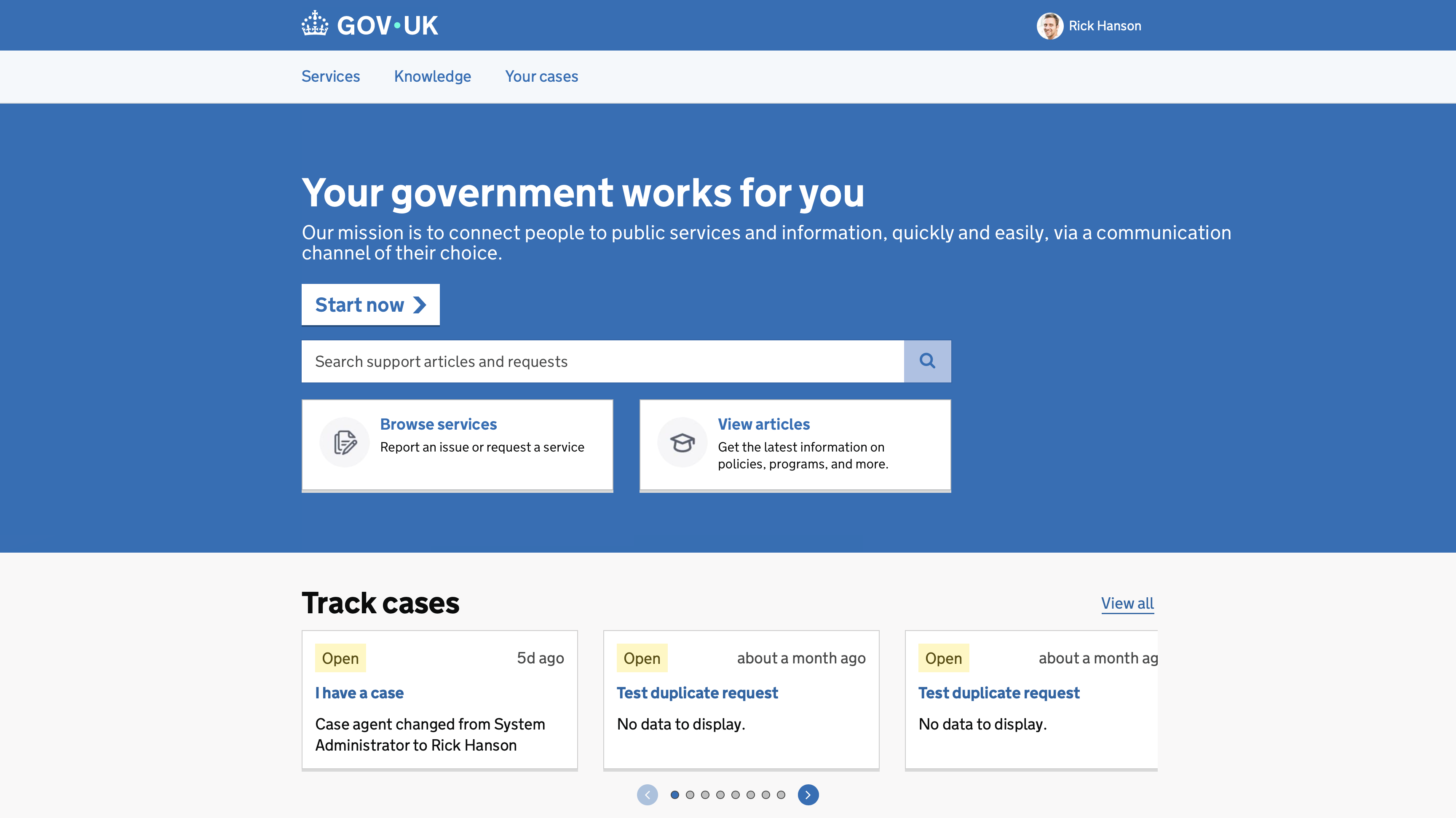Click the View articles graduation cap icon

coord(682,442)
